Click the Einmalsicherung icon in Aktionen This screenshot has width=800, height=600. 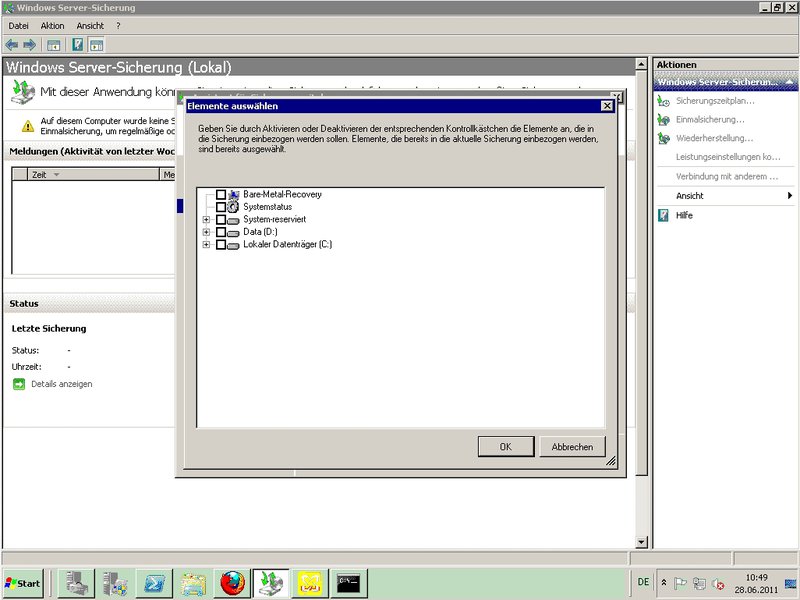pyautogui.click(x=663, y=120)
